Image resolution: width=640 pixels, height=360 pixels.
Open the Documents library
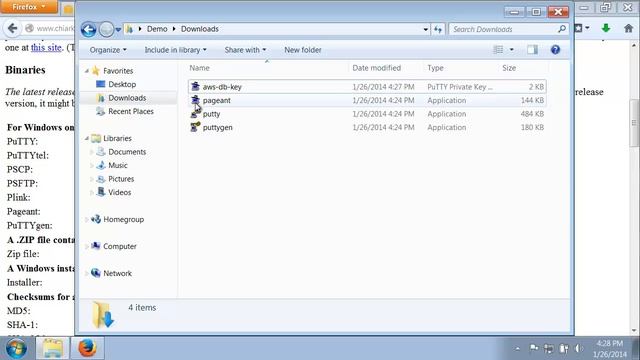point(127,152)
